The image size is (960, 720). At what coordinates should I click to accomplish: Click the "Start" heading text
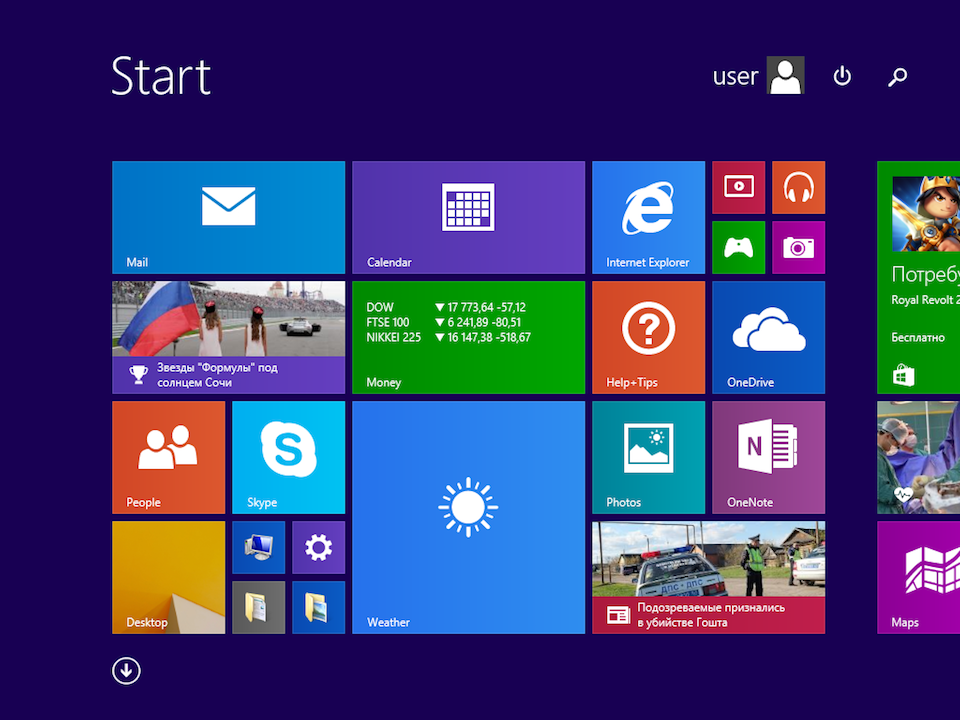click(161, 76)
